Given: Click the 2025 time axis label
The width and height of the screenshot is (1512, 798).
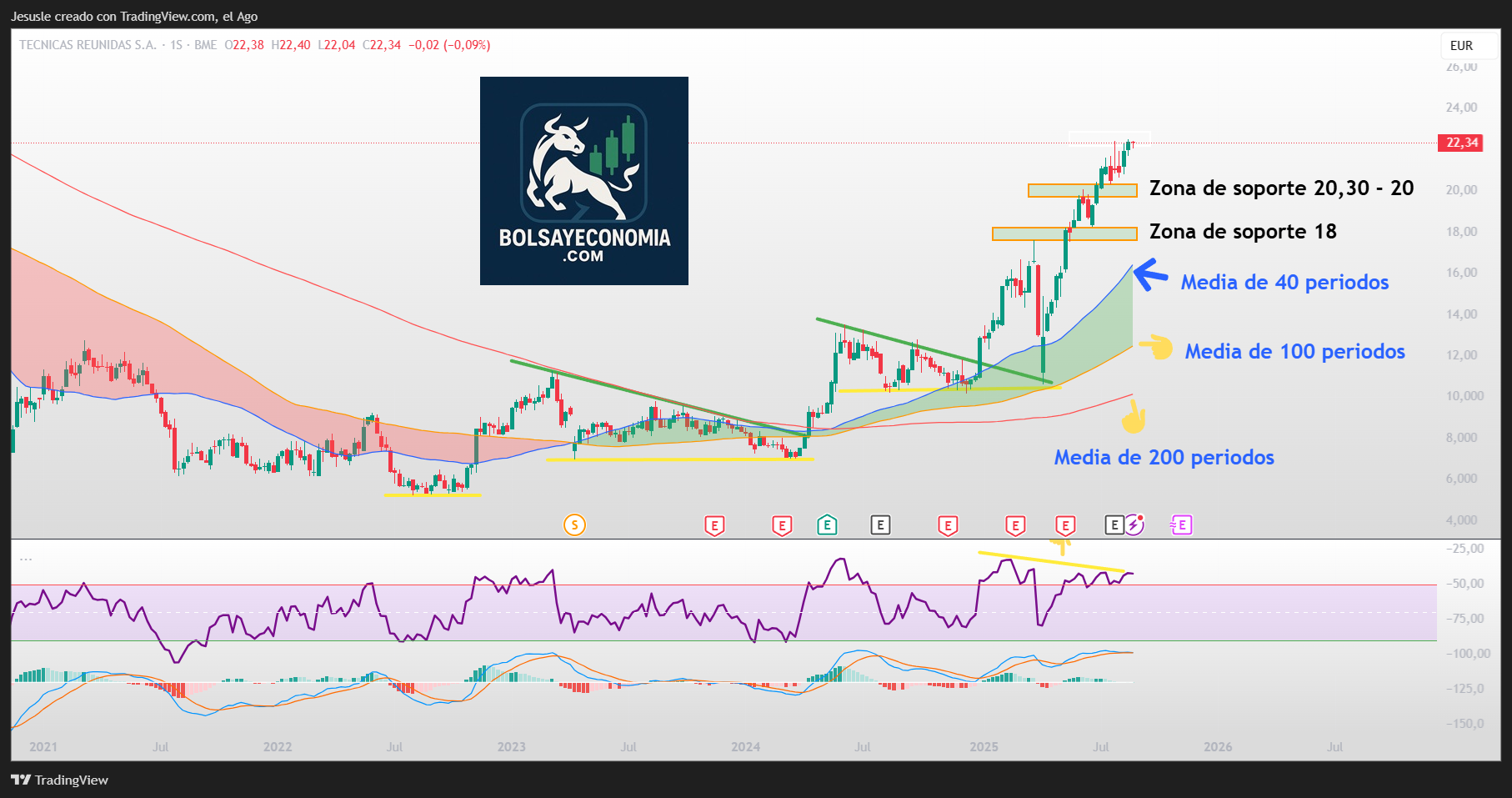Looking at the screenshot, I should [984, 747].
